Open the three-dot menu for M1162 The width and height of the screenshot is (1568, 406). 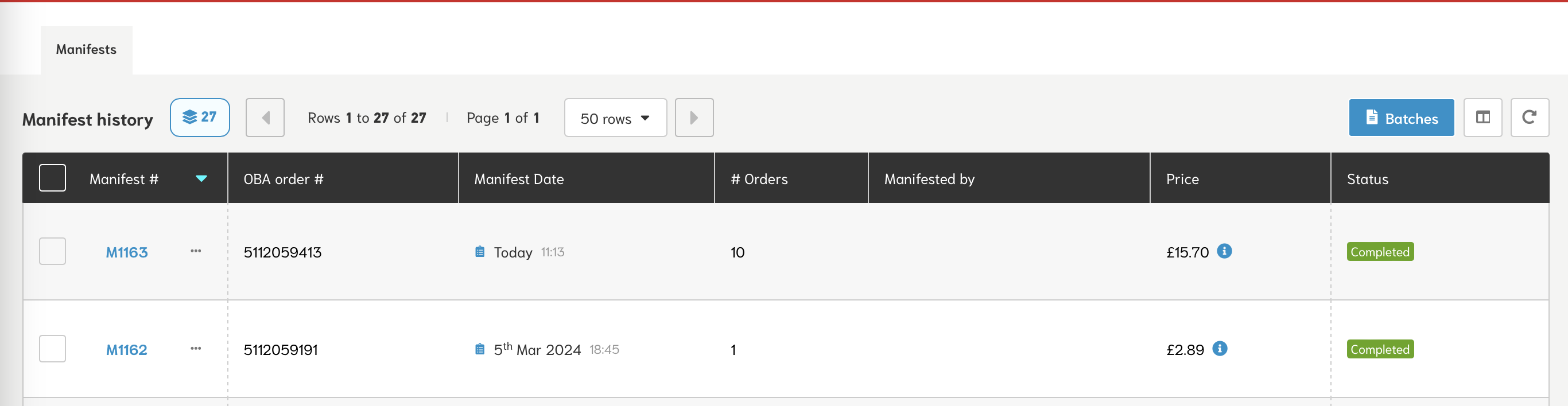point(195,348)
